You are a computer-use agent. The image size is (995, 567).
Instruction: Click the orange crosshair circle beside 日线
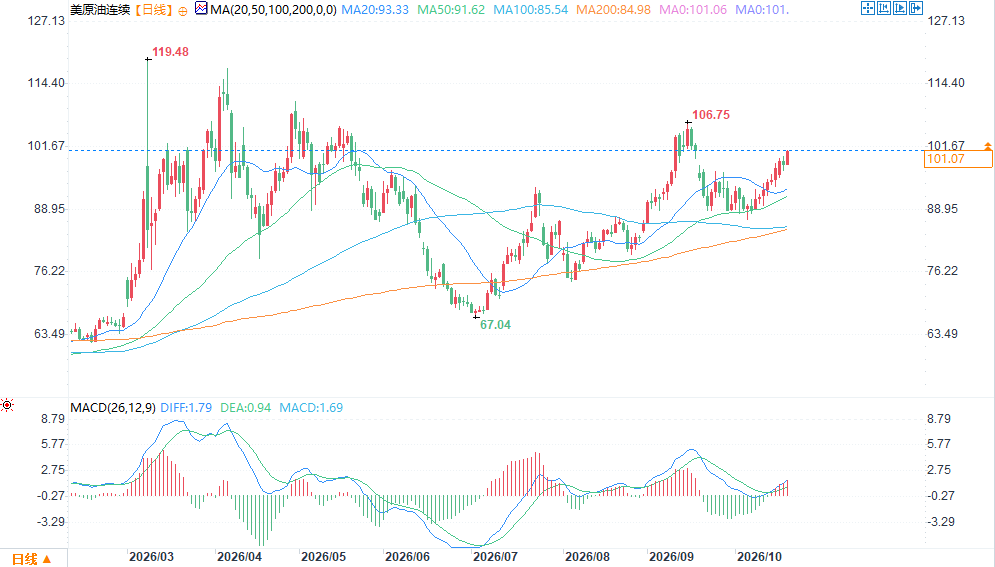(183, 11)
